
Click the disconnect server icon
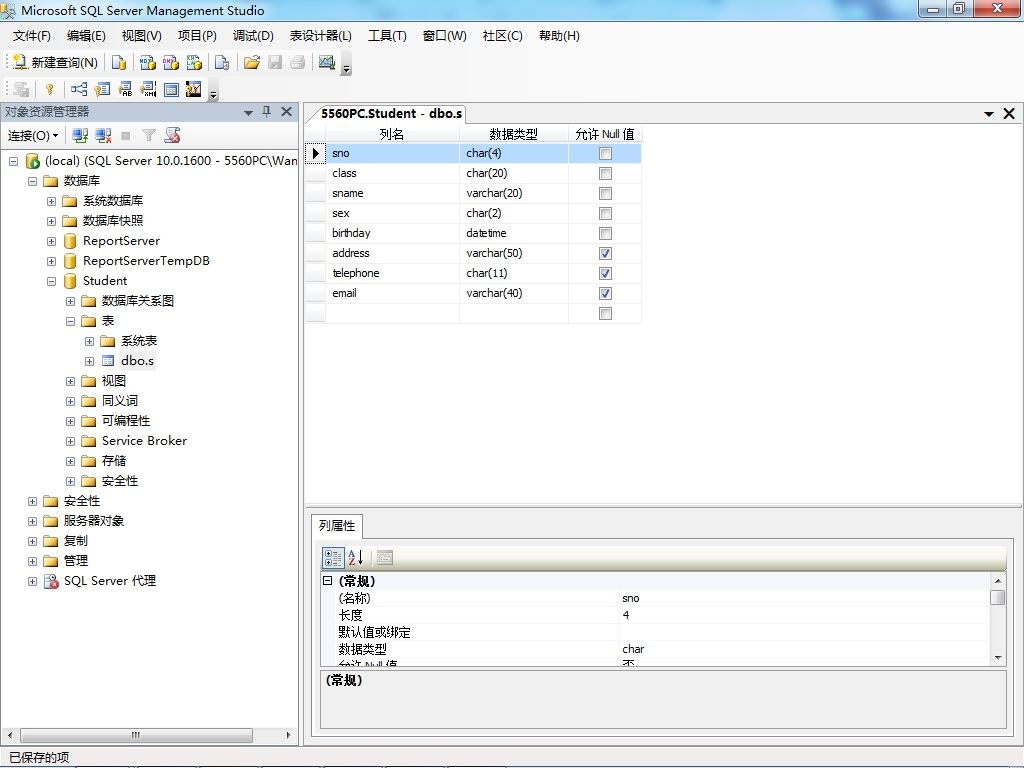pyautogui.click(x=103, y=136)
